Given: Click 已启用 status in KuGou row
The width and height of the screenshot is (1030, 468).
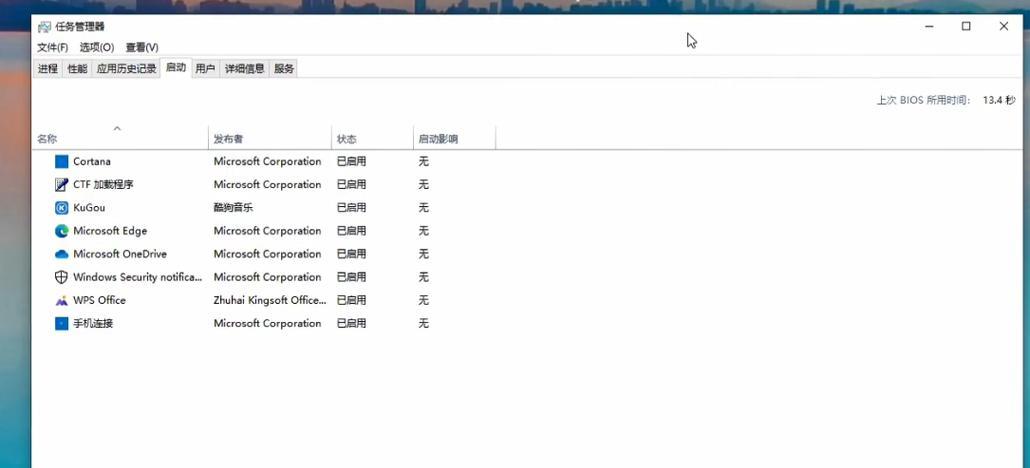Looking at the screenshot, I should [351, 208].
